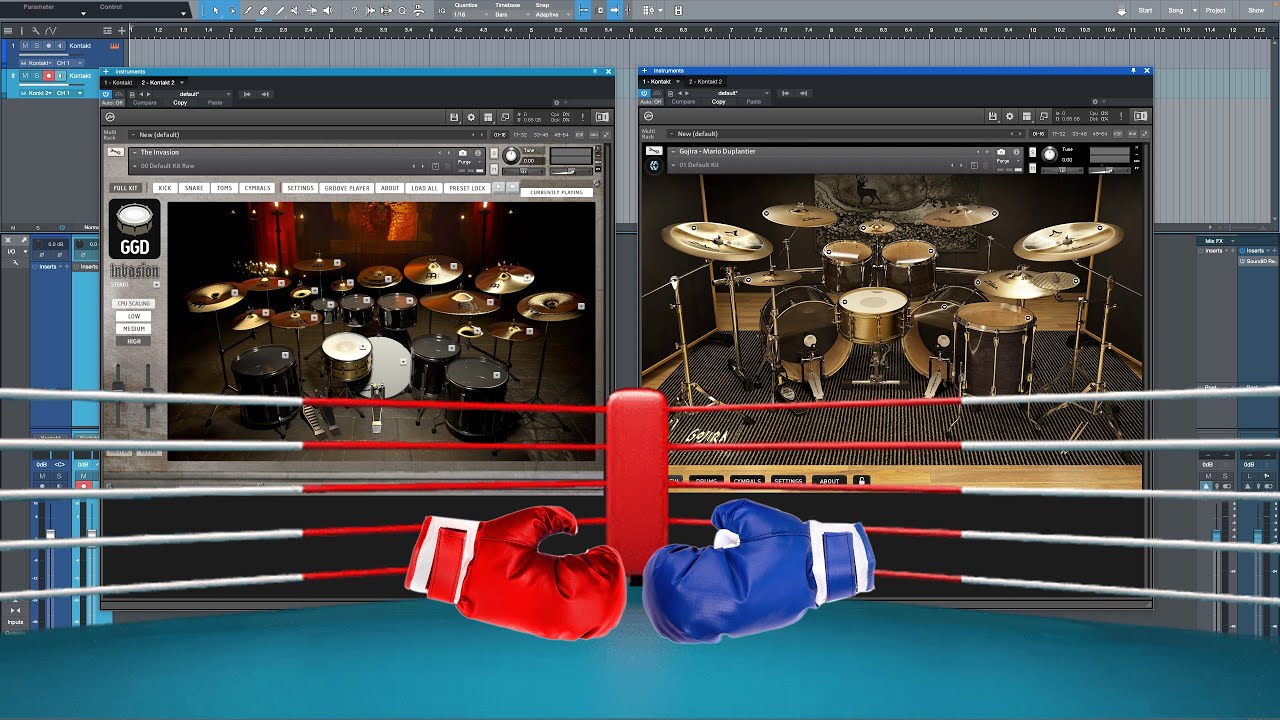Click the Kontakt save disk icon, left window
The height and width of the screenshot is (720, 1280).
pyautogui.click(x=454, y=117)
